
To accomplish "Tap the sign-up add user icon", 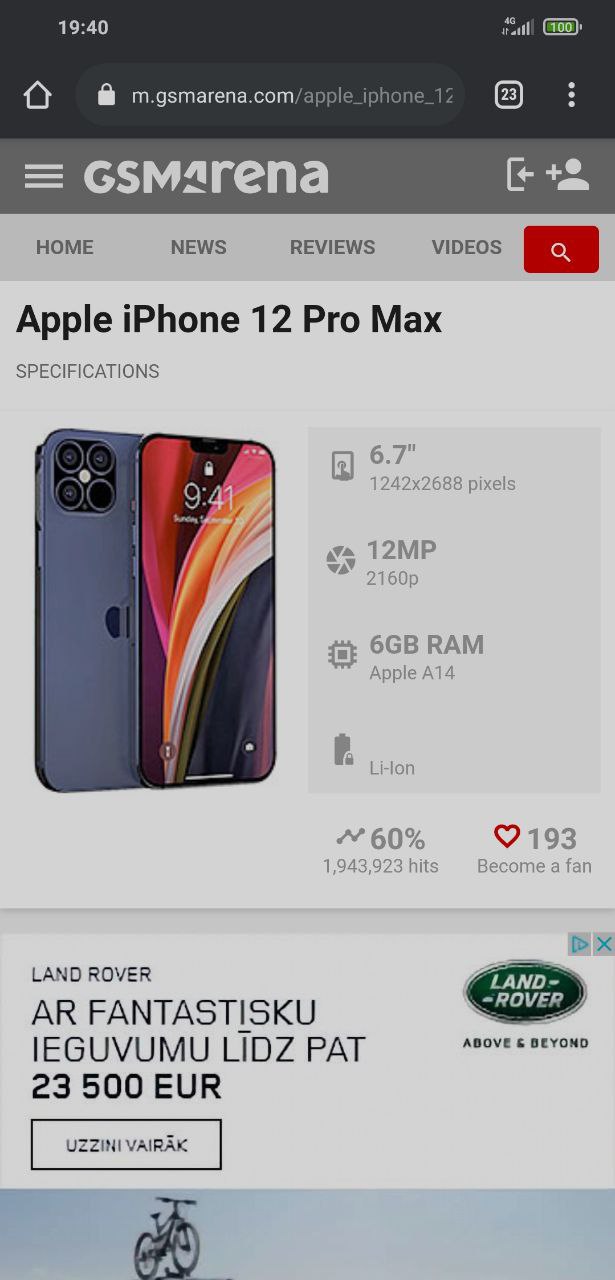I will (x=568, y=174).
